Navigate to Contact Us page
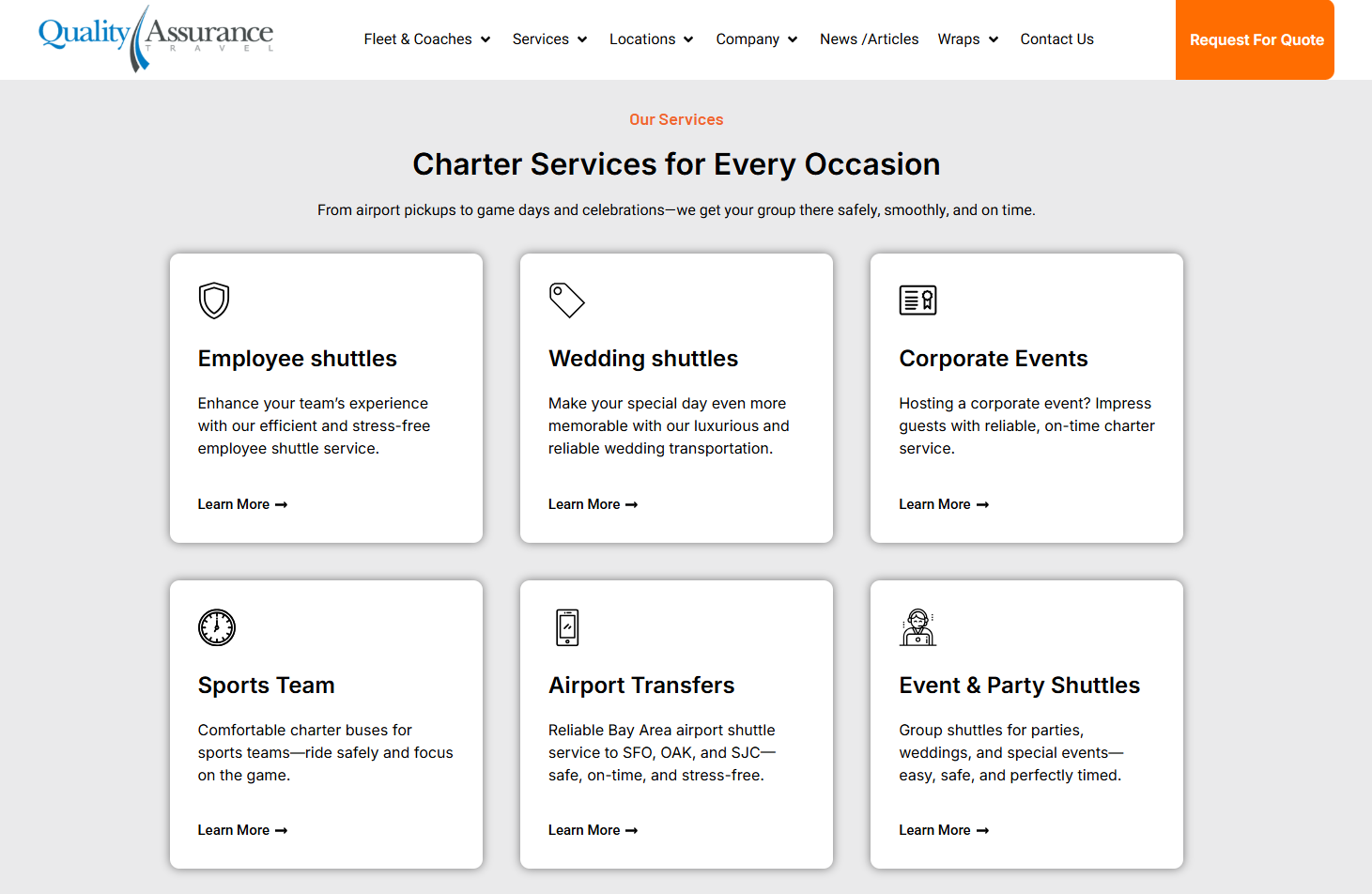Viewport: 1372px width, 894px height. click(x=1057, y=39)
